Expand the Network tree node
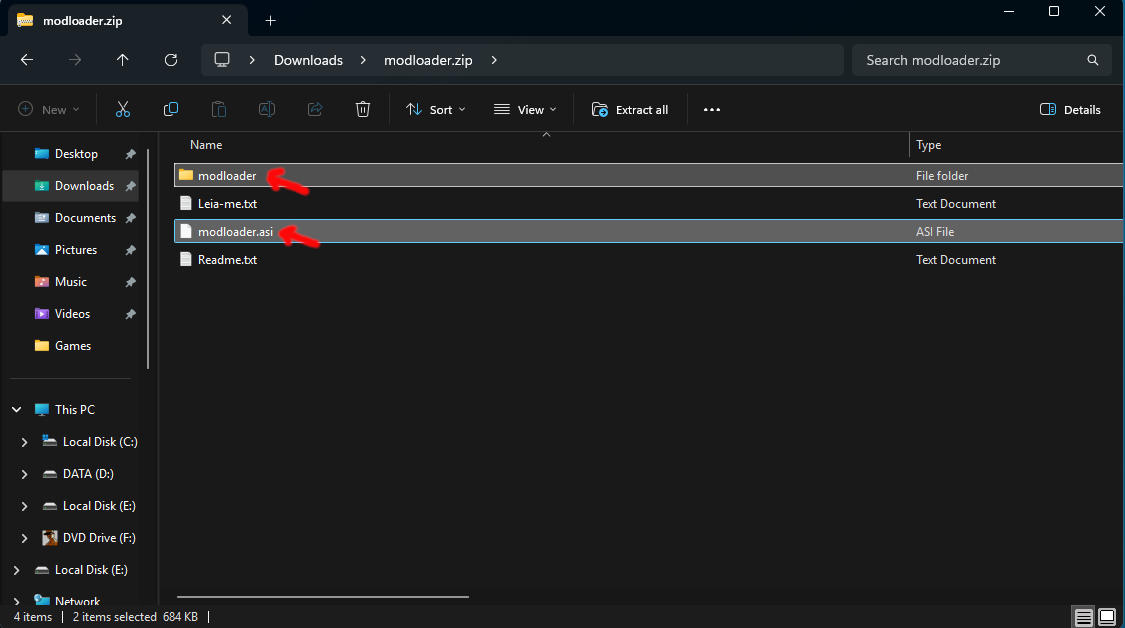Screen dimensions: 1125x628 [17, 600]
